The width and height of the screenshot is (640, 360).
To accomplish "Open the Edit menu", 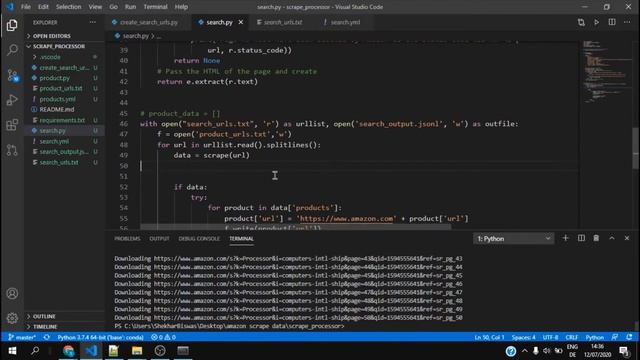I will (x=43, y=7).
